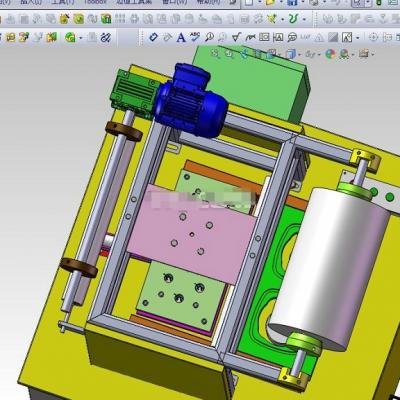
Task: Expand the Apply Scene dropdown arrow
Action: 353,54
